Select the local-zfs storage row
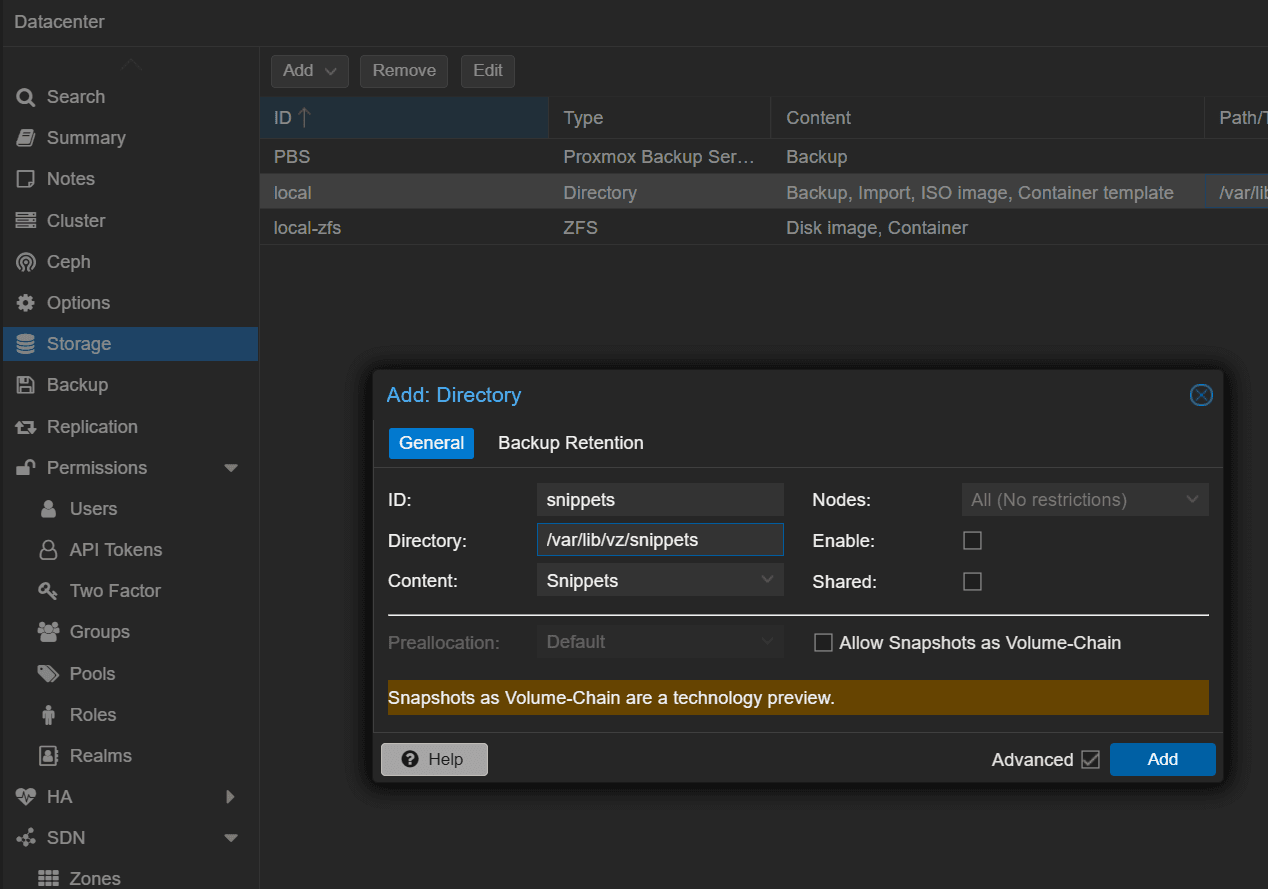This screenshot has width=1268, height=889. (x=764, y=228)
